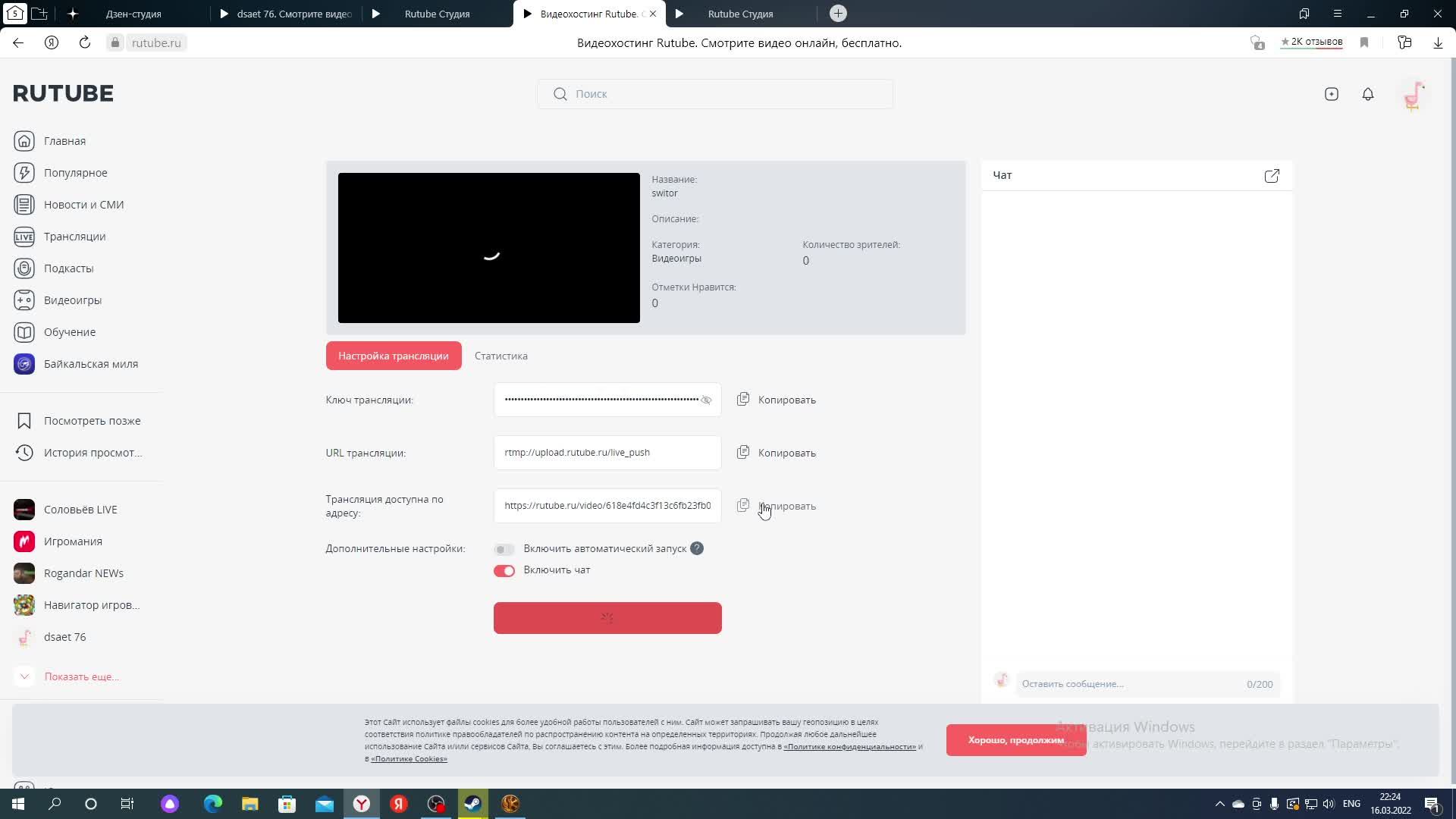Pop out chat in new window
This screenshot has width=1456, height=819.
(1272, 176)
